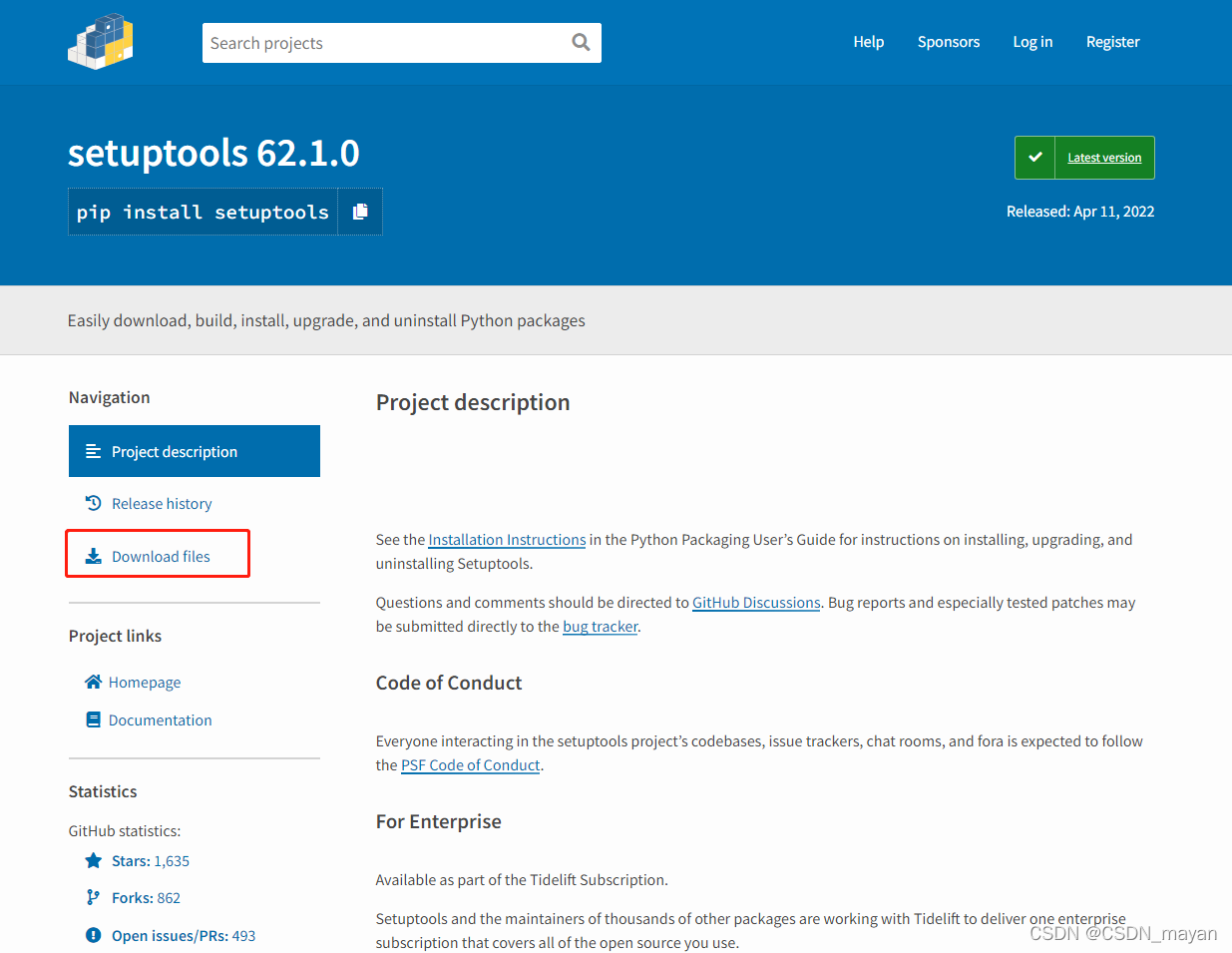This screenshot has height=953, width=1232.
Task: Click the 'Code of Conduct' heading
Action: [x=449, y=683]
